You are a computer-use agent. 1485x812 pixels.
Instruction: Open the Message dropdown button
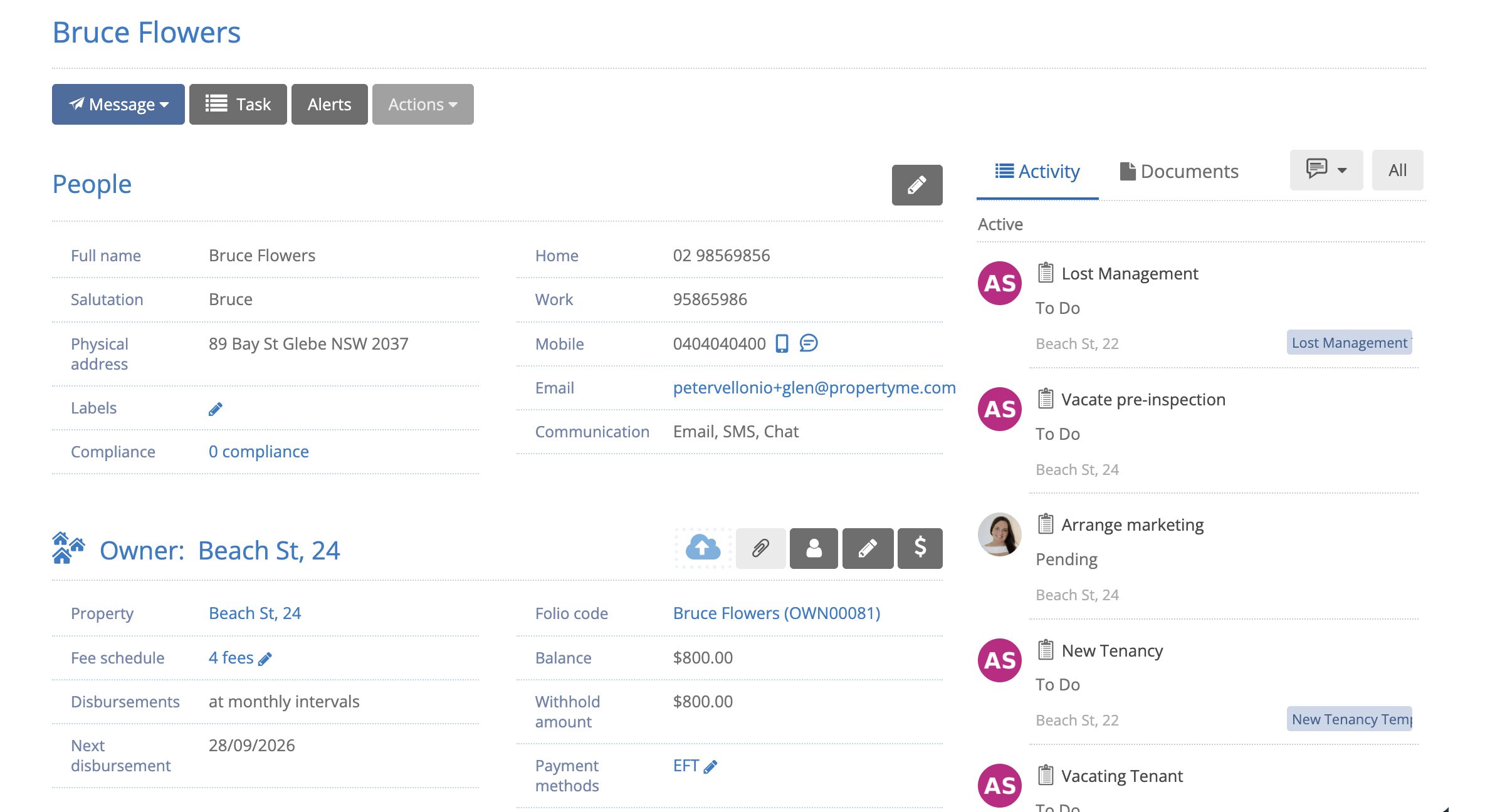pyautogui.click(x=118, y=104)
